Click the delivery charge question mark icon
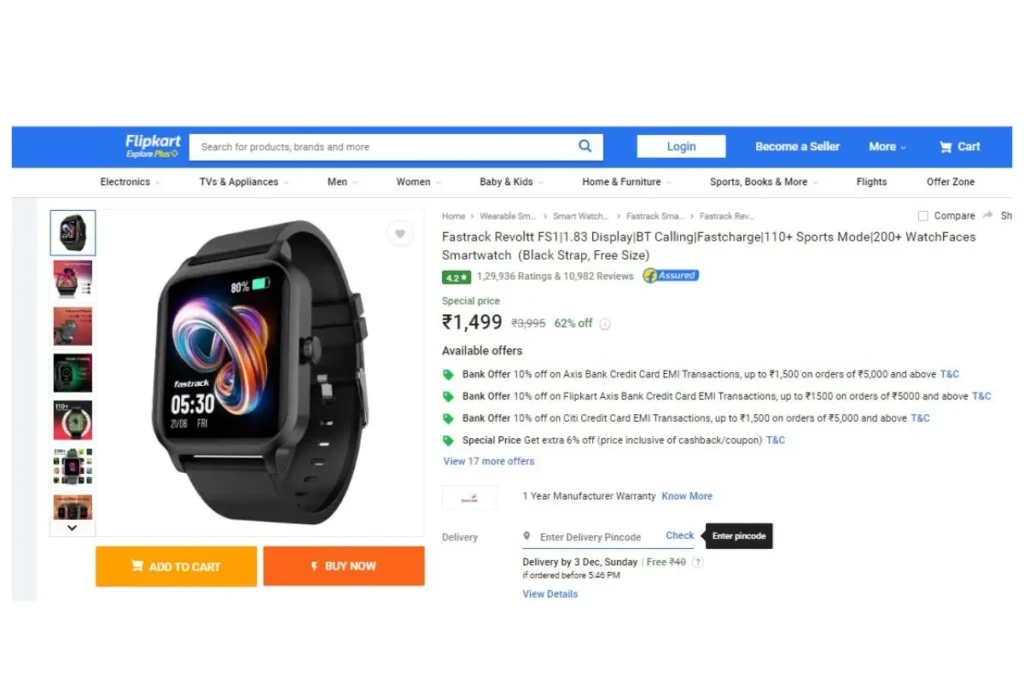This screenshot has height=683, width=1024. point(697,562)
